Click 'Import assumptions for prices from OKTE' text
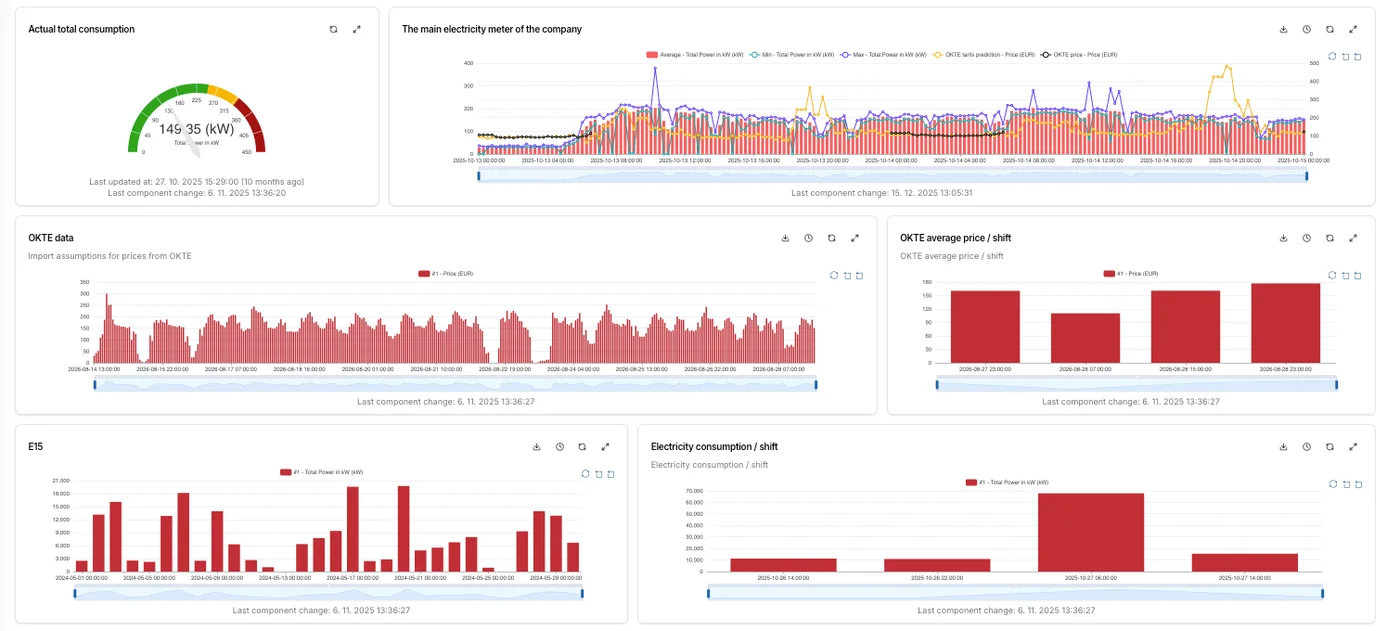This screenshot has height=631, width=1400. click(x=110, y=256)
